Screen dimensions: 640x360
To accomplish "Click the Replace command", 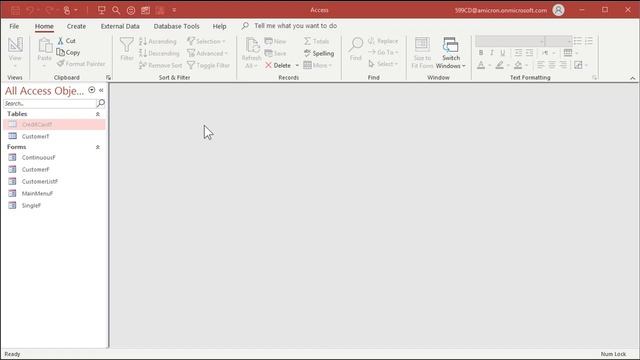I will [x=383, y=41].
